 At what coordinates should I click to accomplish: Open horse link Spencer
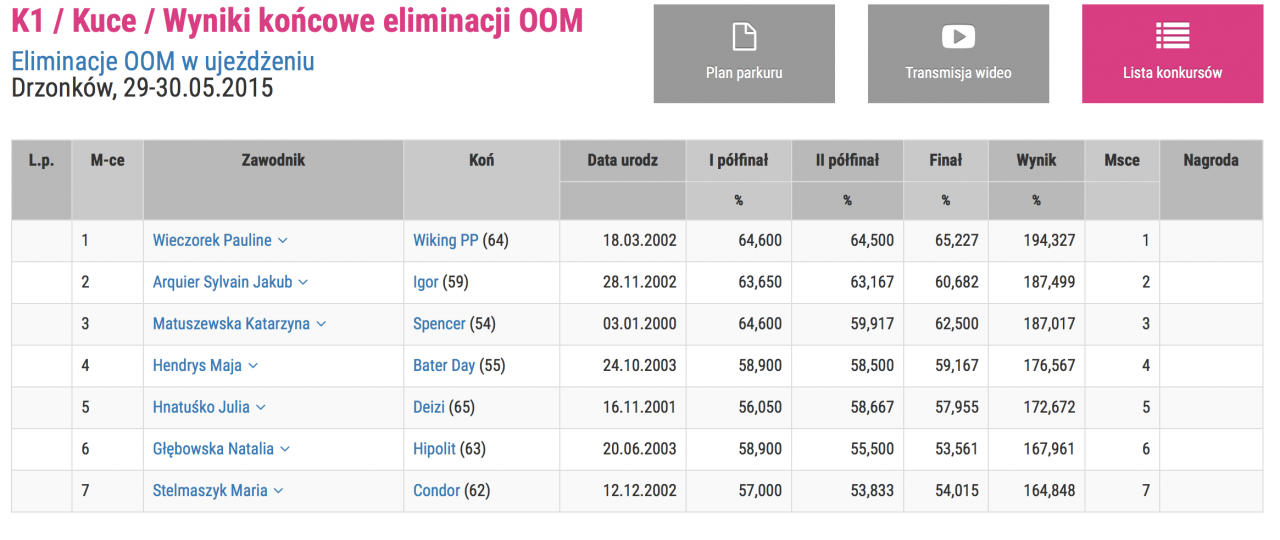click(439, 324)
